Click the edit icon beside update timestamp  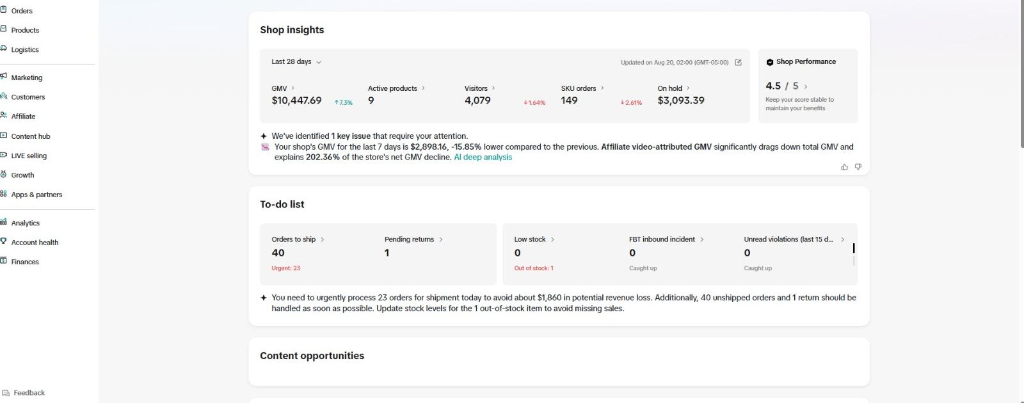click(738, 63)
